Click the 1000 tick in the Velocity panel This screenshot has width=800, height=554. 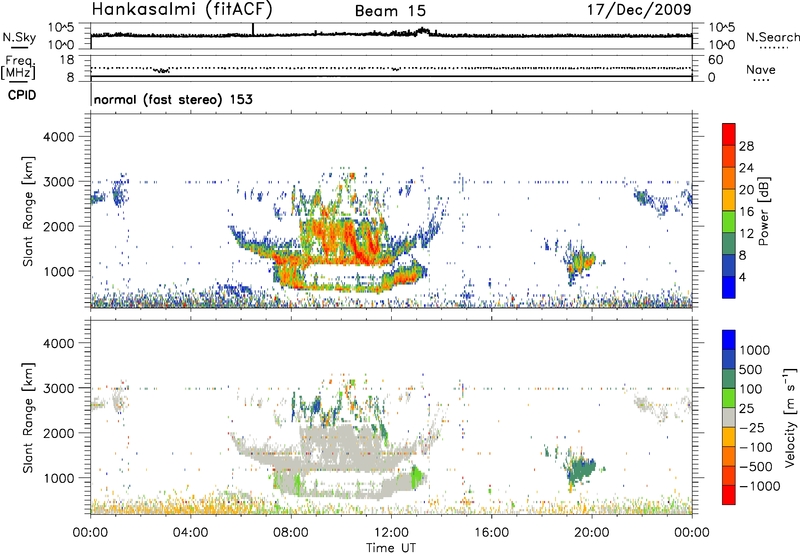[x=58, y=478]
